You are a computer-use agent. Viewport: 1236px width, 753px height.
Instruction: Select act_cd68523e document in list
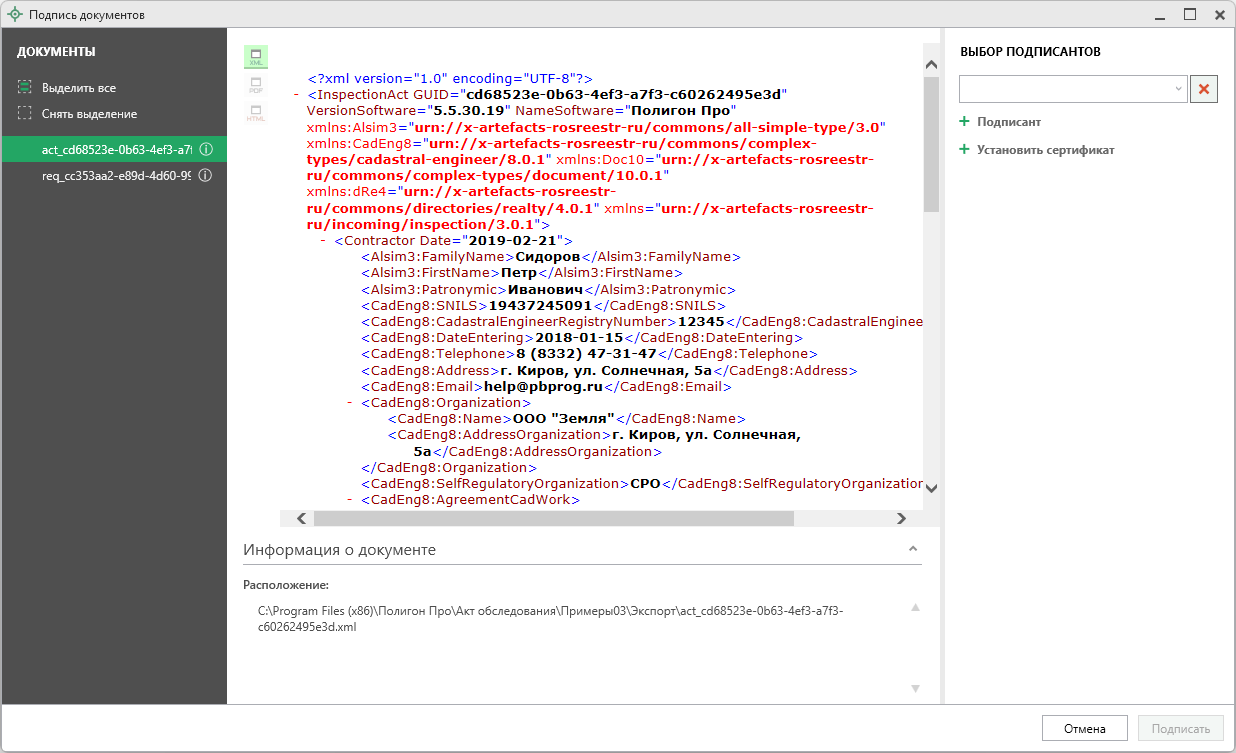click(x=115, y=149)
